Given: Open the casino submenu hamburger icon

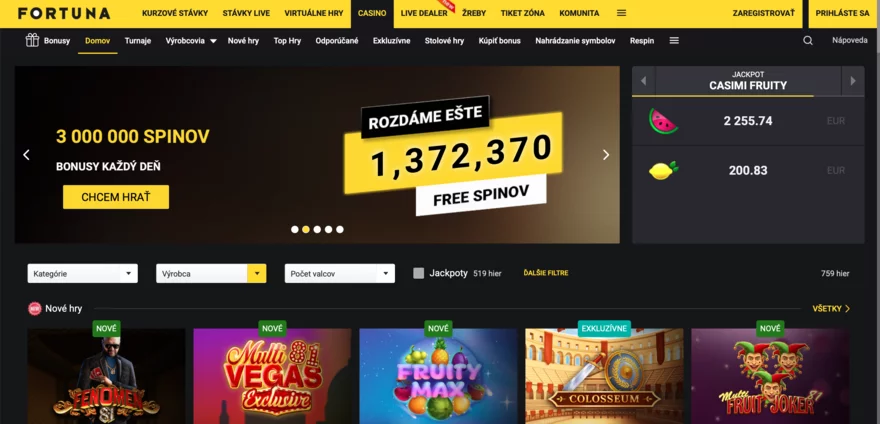Looking at the screenshot, I should pyautogui.click(x=674, y=40).
